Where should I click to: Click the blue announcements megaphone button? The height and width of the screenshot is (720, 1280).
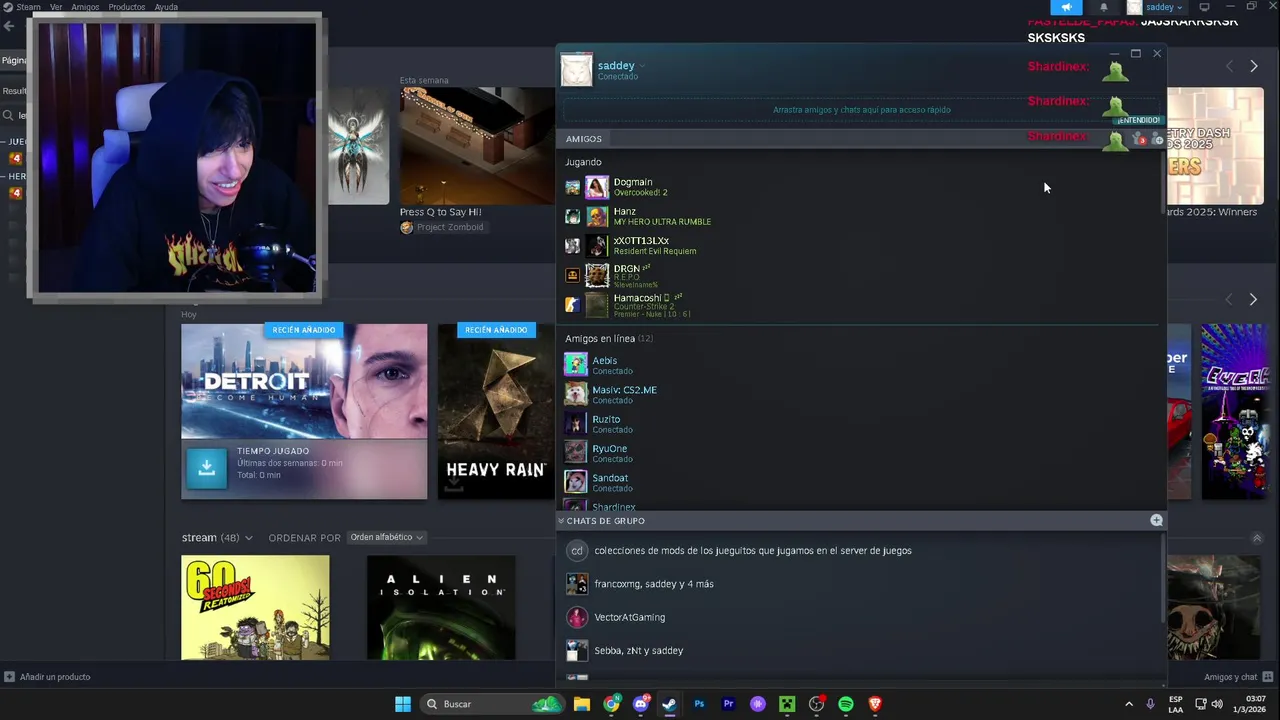click(1066, 7)
